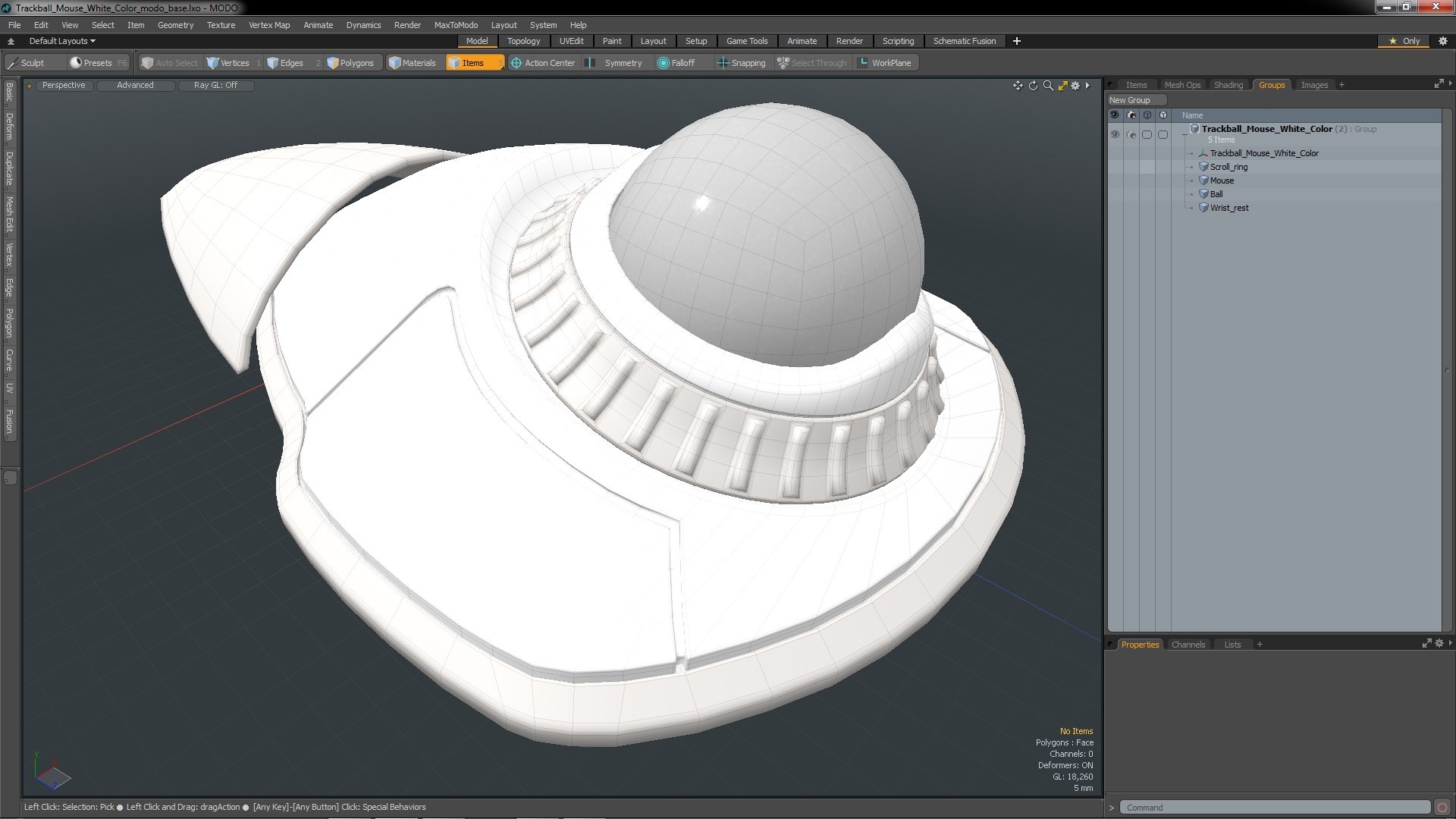This screenshot has width=1456, height=819.
Task: Toggle render camera icon for the group
Action: coord(1131,134)
